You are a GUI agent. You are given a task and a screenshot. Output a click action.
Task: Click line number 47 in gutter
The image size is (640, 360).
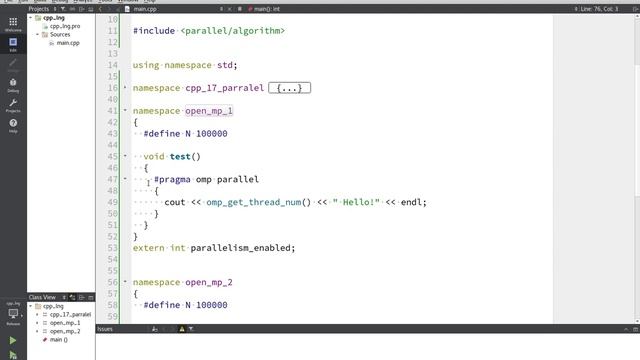[x=113, y=179]
